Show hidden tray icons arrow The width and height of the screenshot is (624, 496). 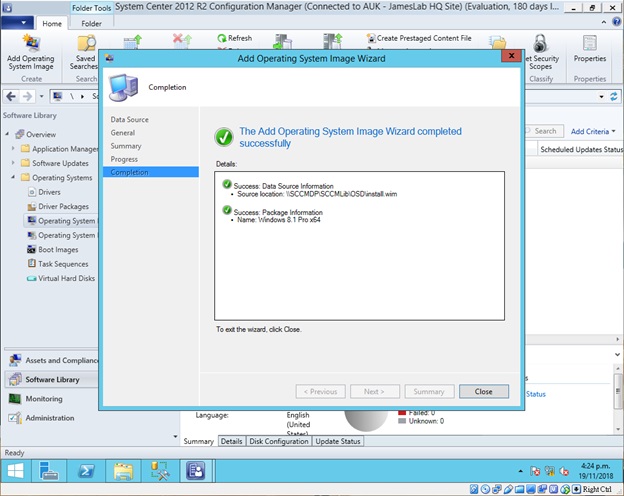(521, 471)
